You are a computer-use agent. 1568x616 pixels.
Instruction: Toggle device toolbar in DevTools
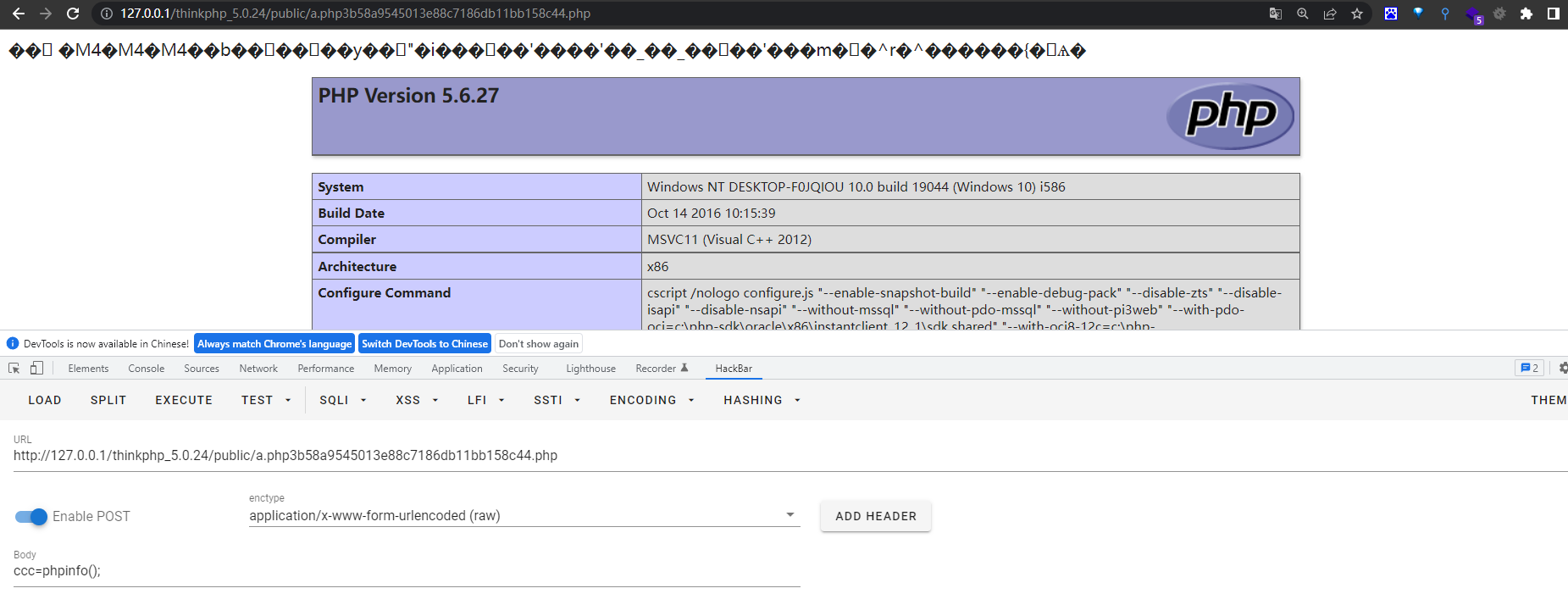tap(36, 369)
